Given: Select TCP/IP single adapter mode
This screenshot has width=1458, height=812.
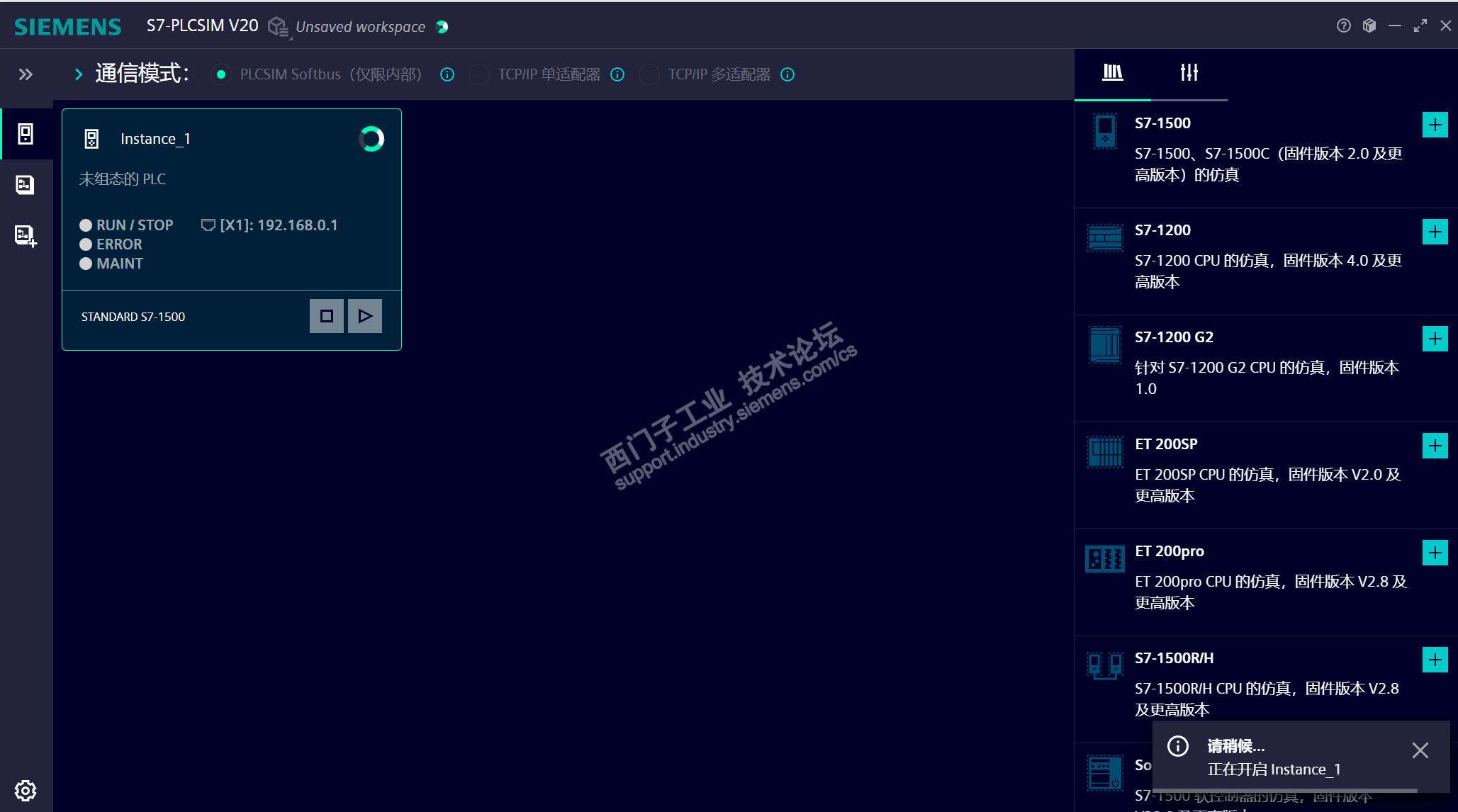Looking at the screenshot, I should tap(479, 74).
